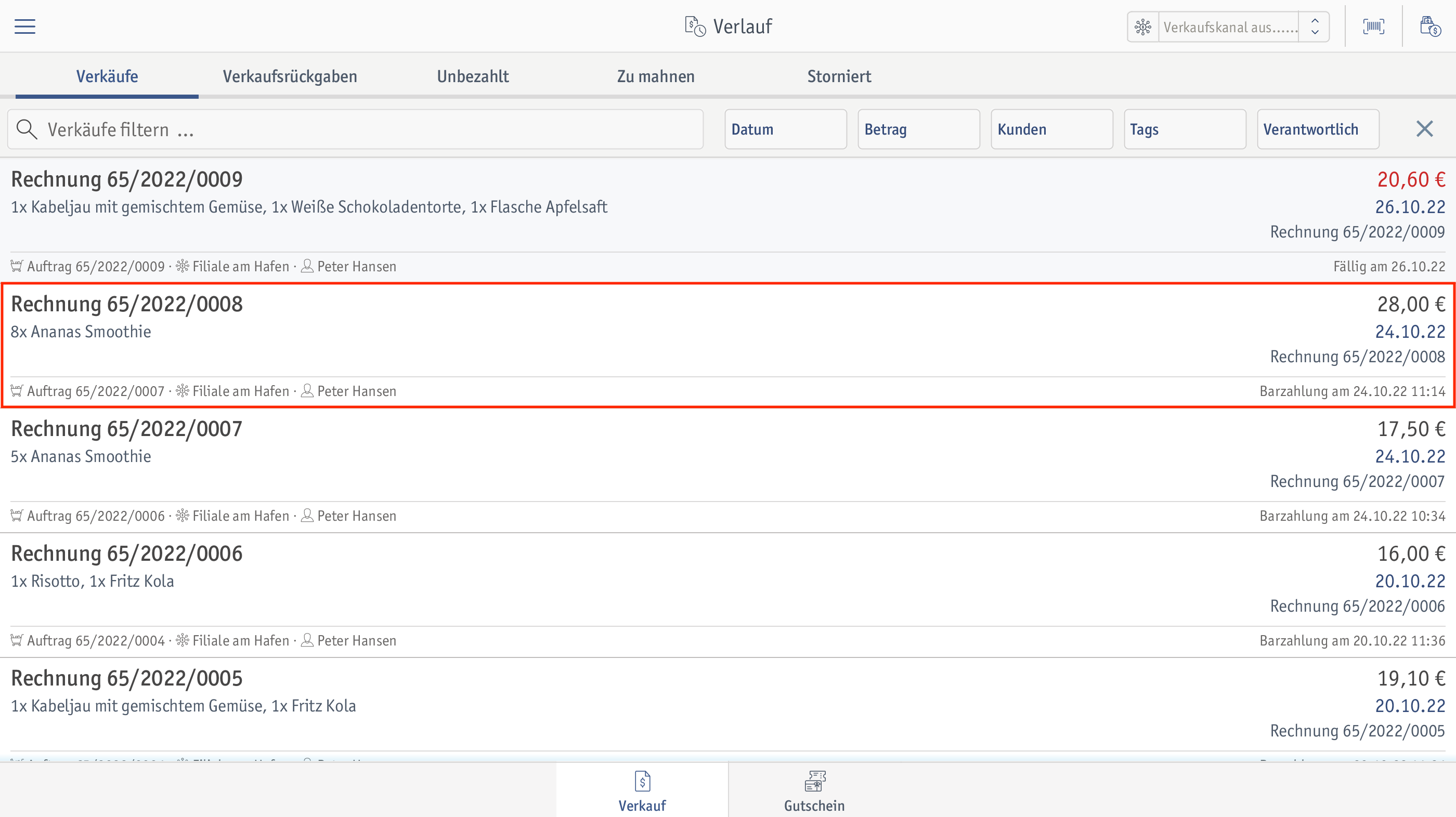The width and height of the screenshot is (1456, 817).
Task: Click Auftrag 65/2022/0009 reference text
Action: pyautogui.click(x=96, y=266)
